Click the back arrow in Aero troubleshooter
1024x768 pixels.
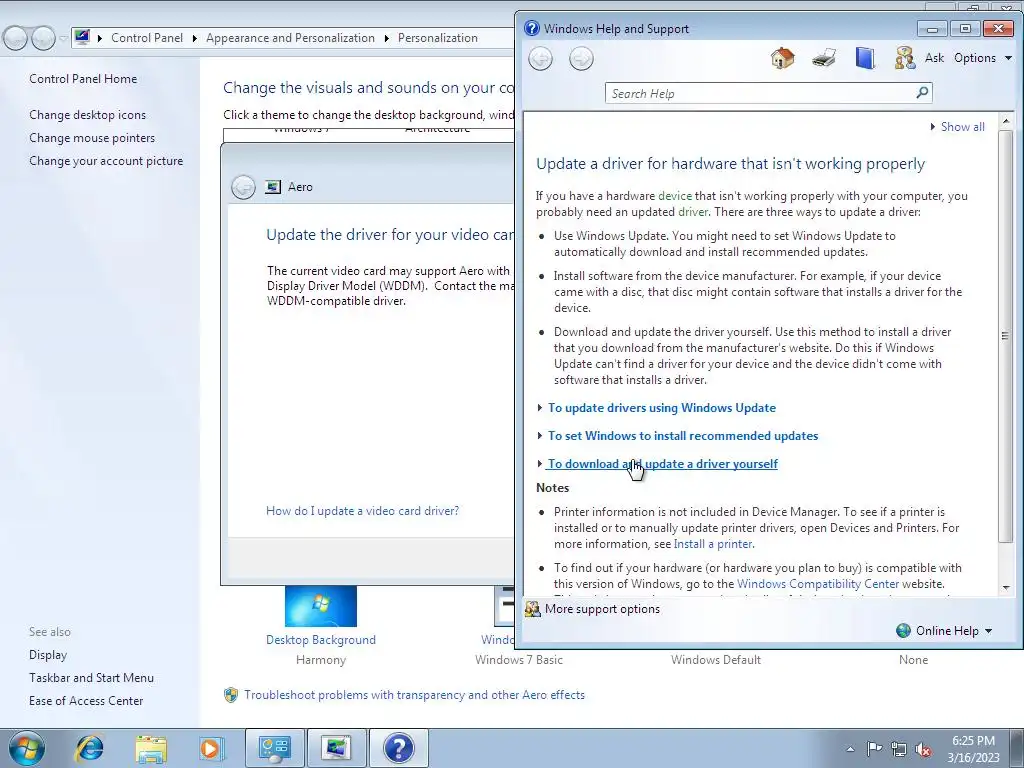(243, 187)
